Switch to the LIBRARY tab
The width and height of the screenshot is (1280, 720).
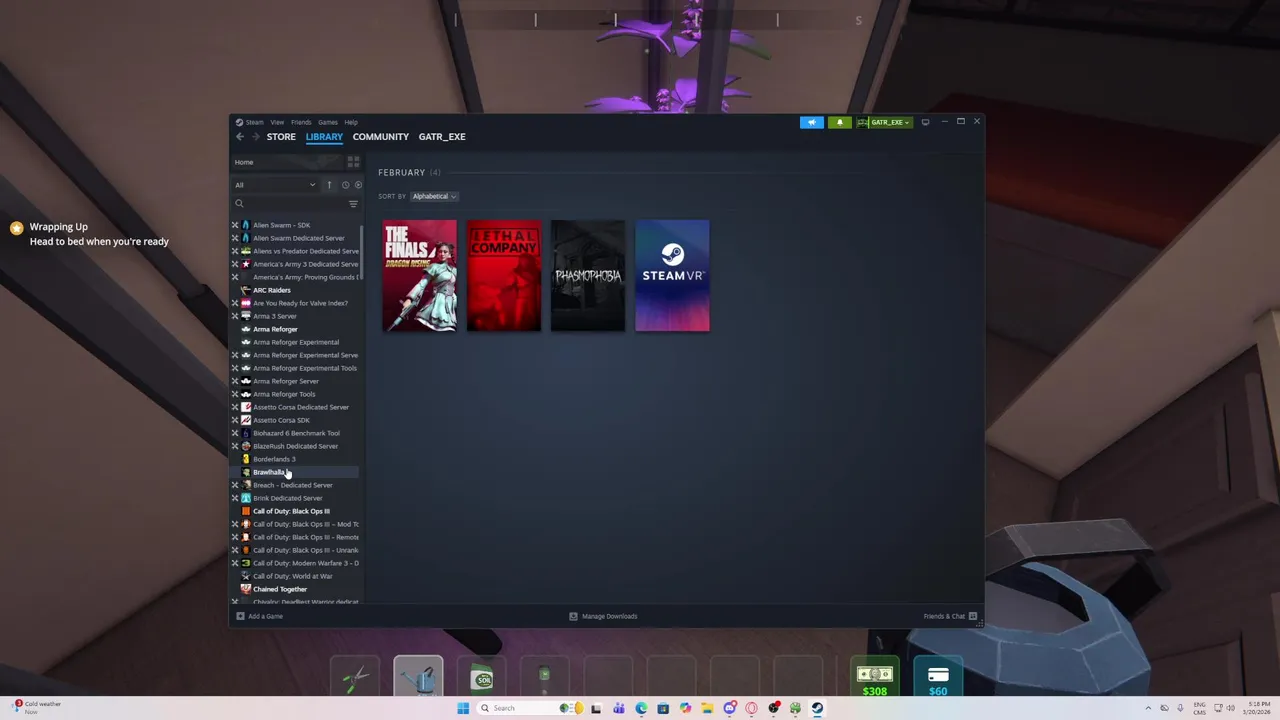(324, 137)
